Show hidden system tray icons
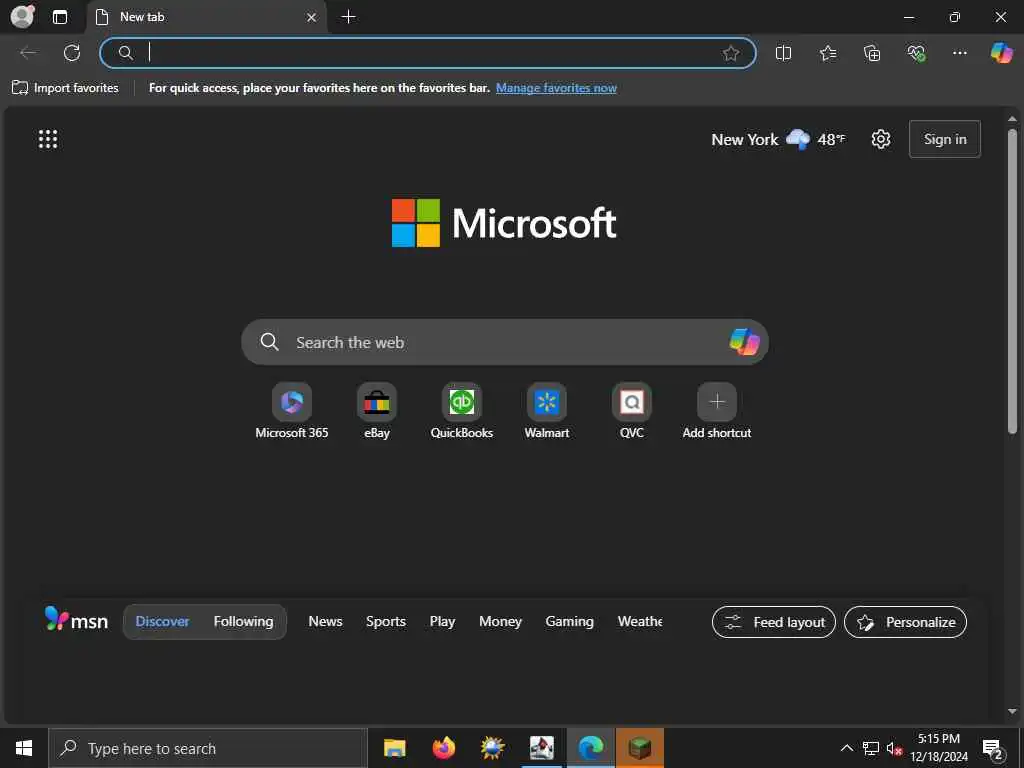The height and width of the screenshot is (768, 1024). (846, 748)
